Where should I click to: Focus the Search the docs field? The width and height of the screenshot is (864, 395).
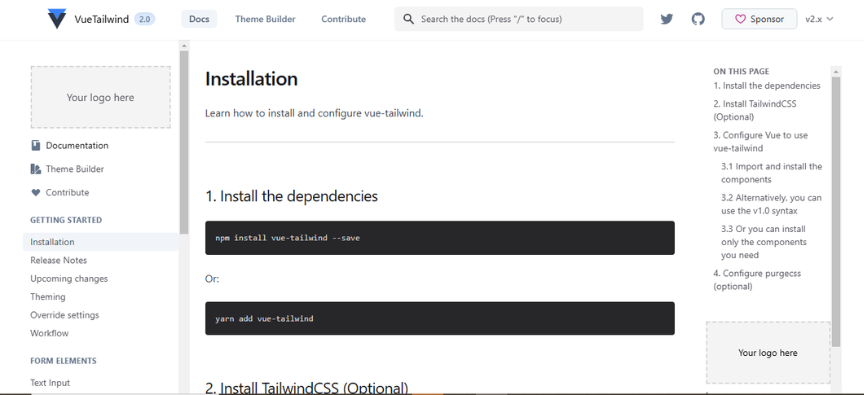coord(519,19)
